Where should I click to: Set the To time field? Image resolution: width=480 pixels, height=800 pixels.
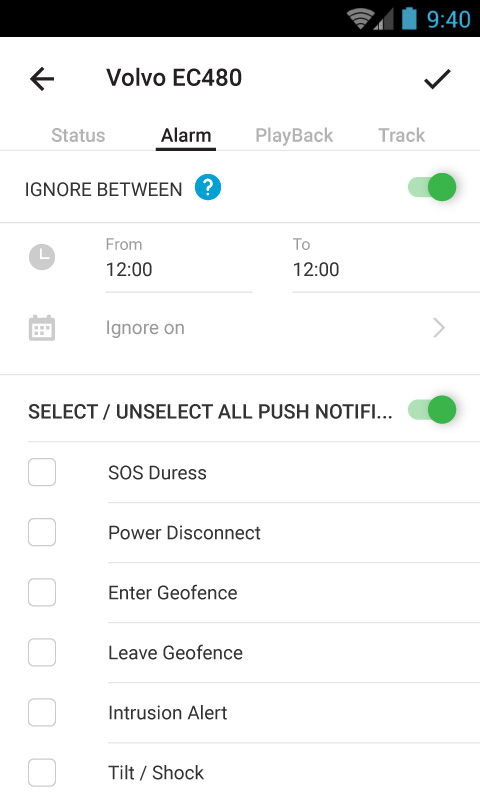386,264
